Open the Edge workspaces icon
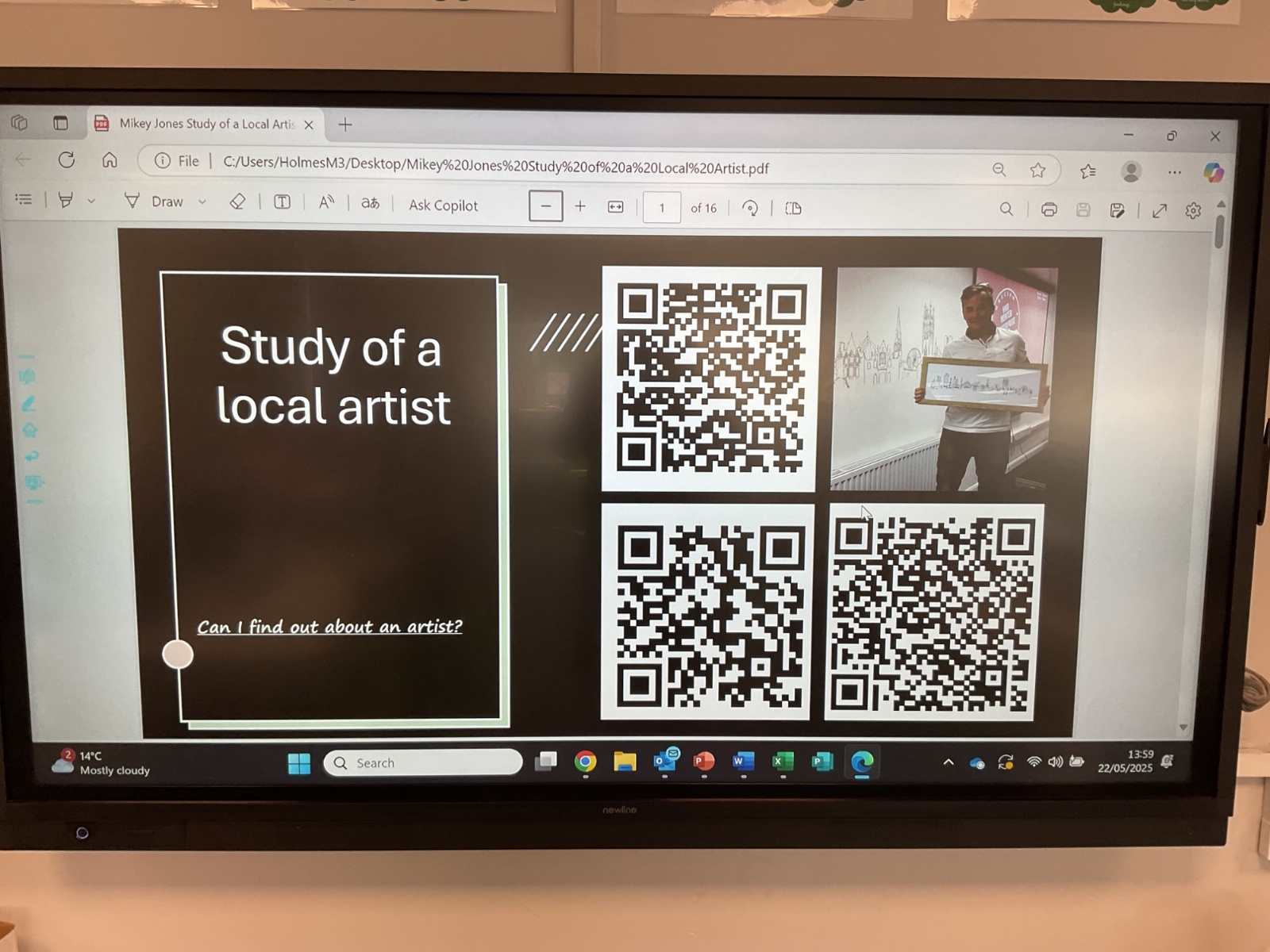Image resolution: width=1270 pixels, height=952 pixels. (x=20, y=123)
